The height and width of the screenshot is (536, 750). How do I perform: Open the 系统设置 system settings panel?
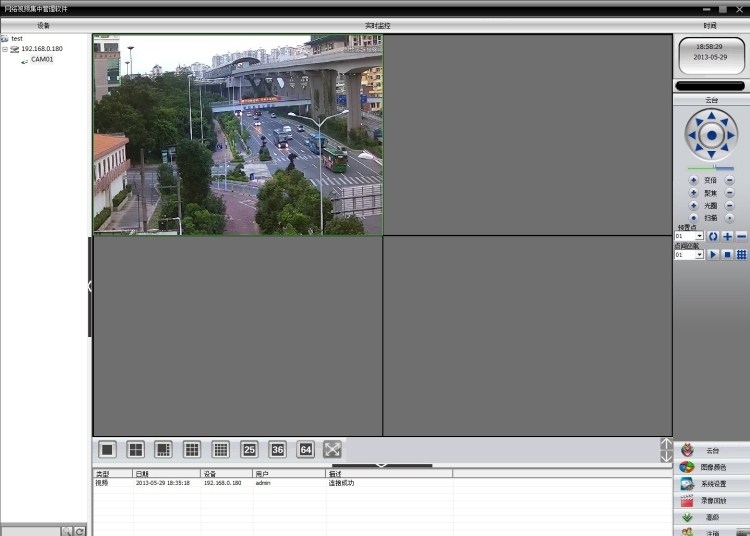tap(712, 484)
